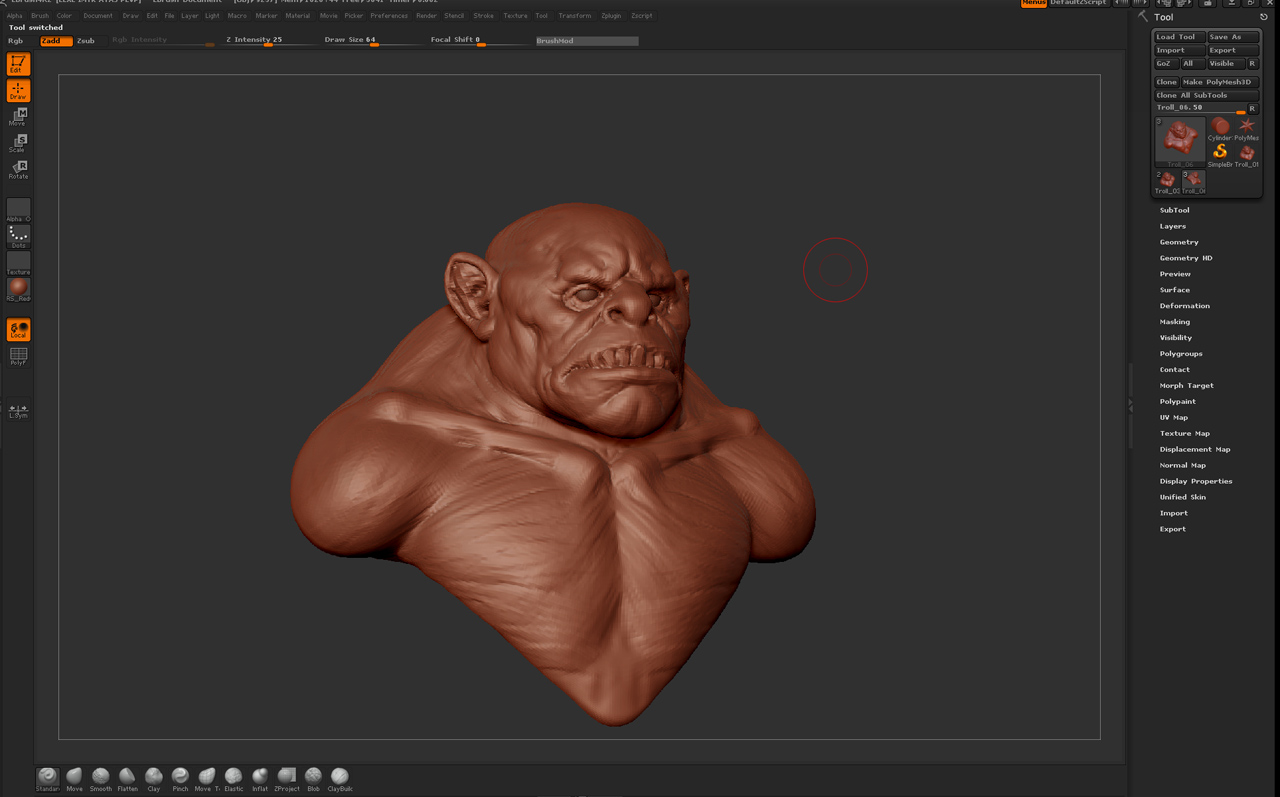Screen dimensions: 1280x797
Task: Open the Texture Off selector
Action: (18, 263)
